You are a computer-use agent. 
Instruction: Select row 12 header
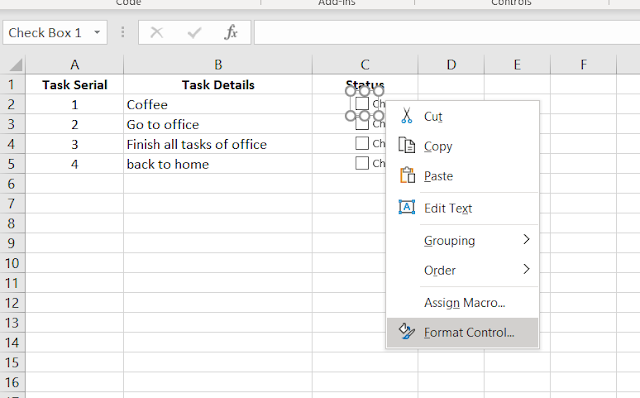click(x=12, y=303)
